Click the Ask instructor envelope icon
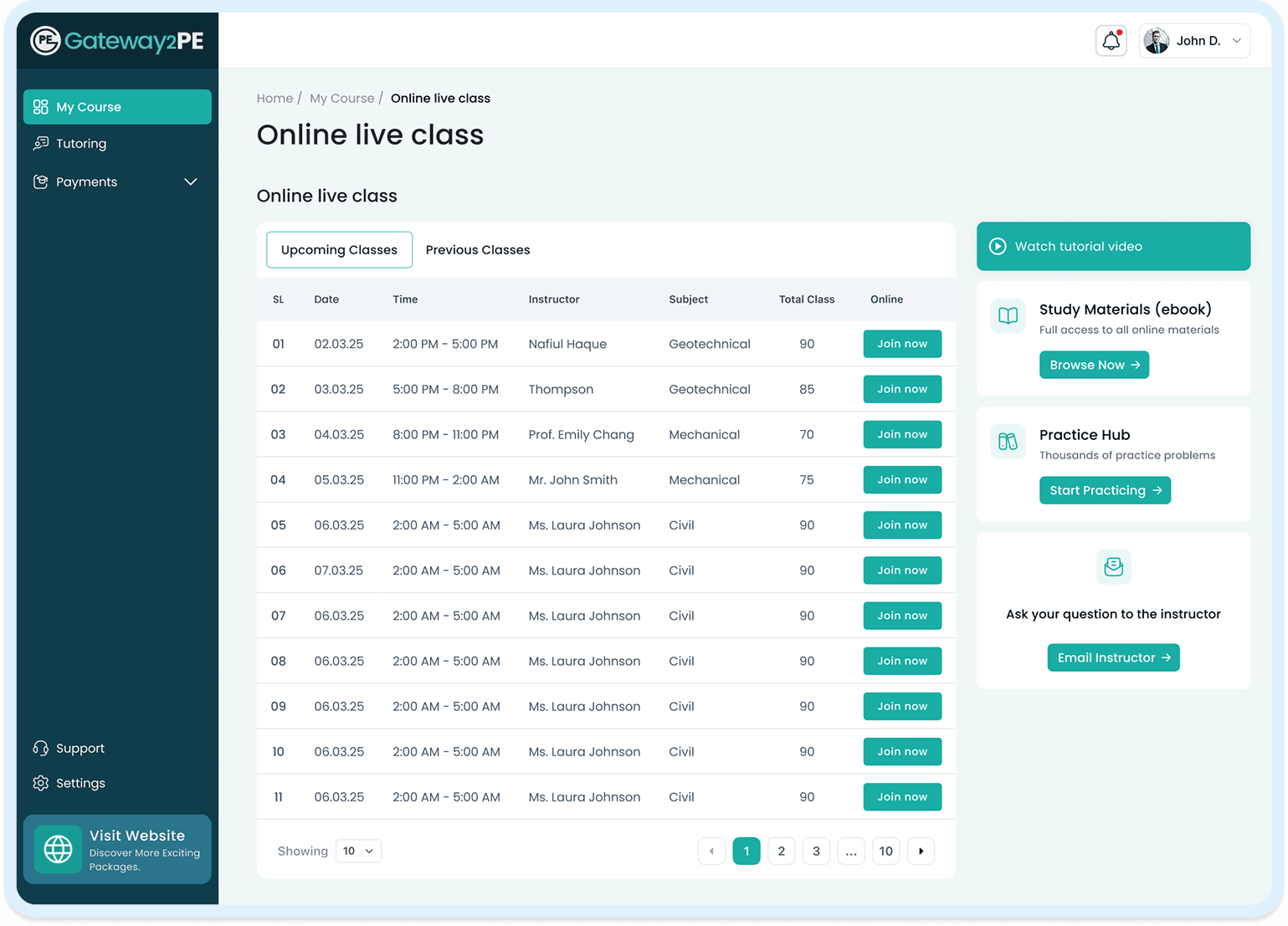This screenshot has width=1288, height=926. click(1113, 566)
